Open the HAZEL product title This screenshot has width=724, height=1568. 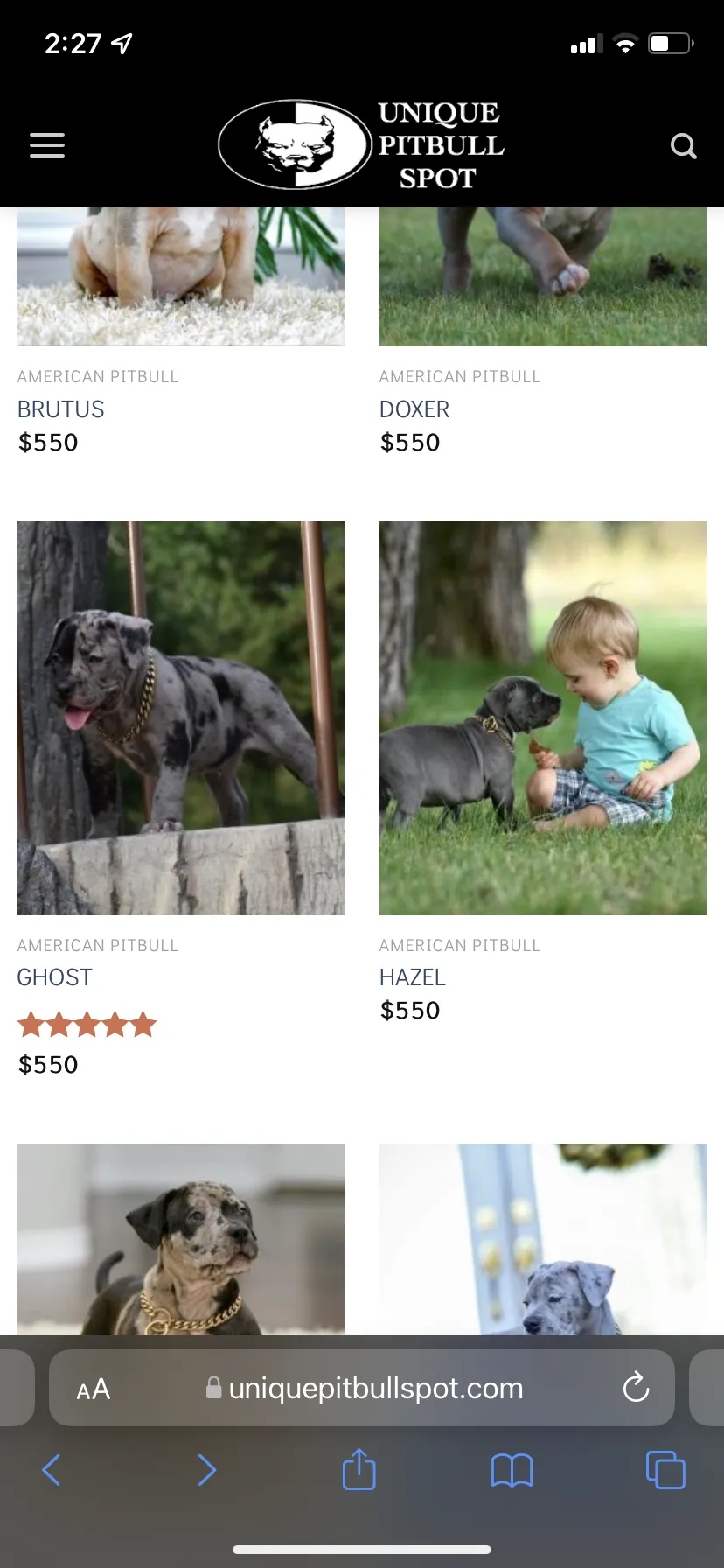[413, 977]
